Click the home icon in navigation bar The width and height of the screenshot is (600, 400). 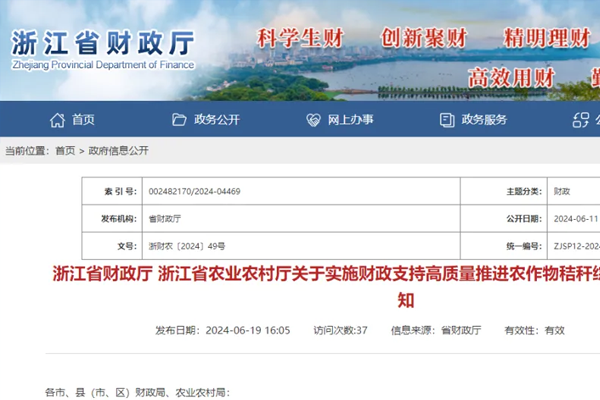tap(58, 120)
